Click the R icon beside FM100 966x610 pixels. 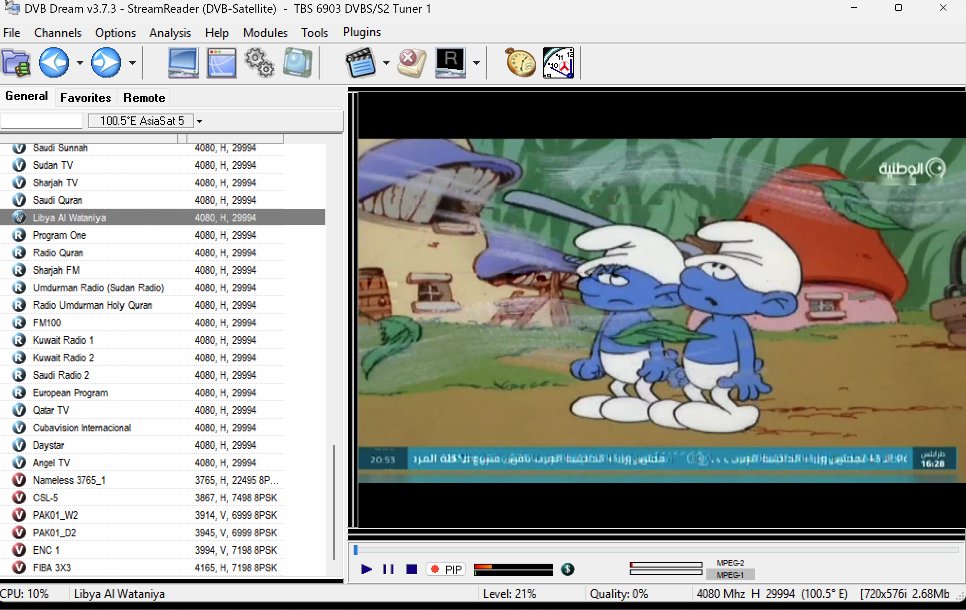pyautogui.click(x=19, y=322)
